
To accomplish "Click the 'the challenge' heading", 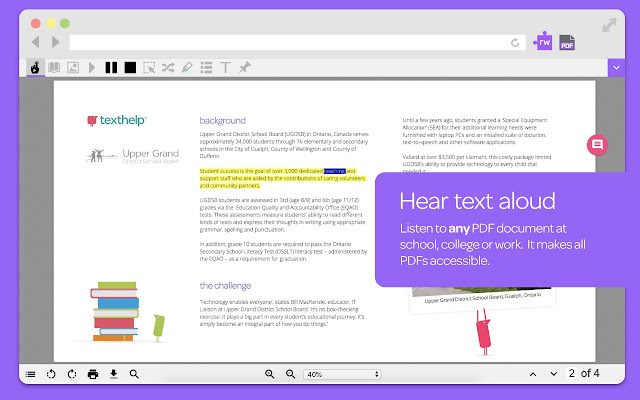I will (x=225, y=286).
